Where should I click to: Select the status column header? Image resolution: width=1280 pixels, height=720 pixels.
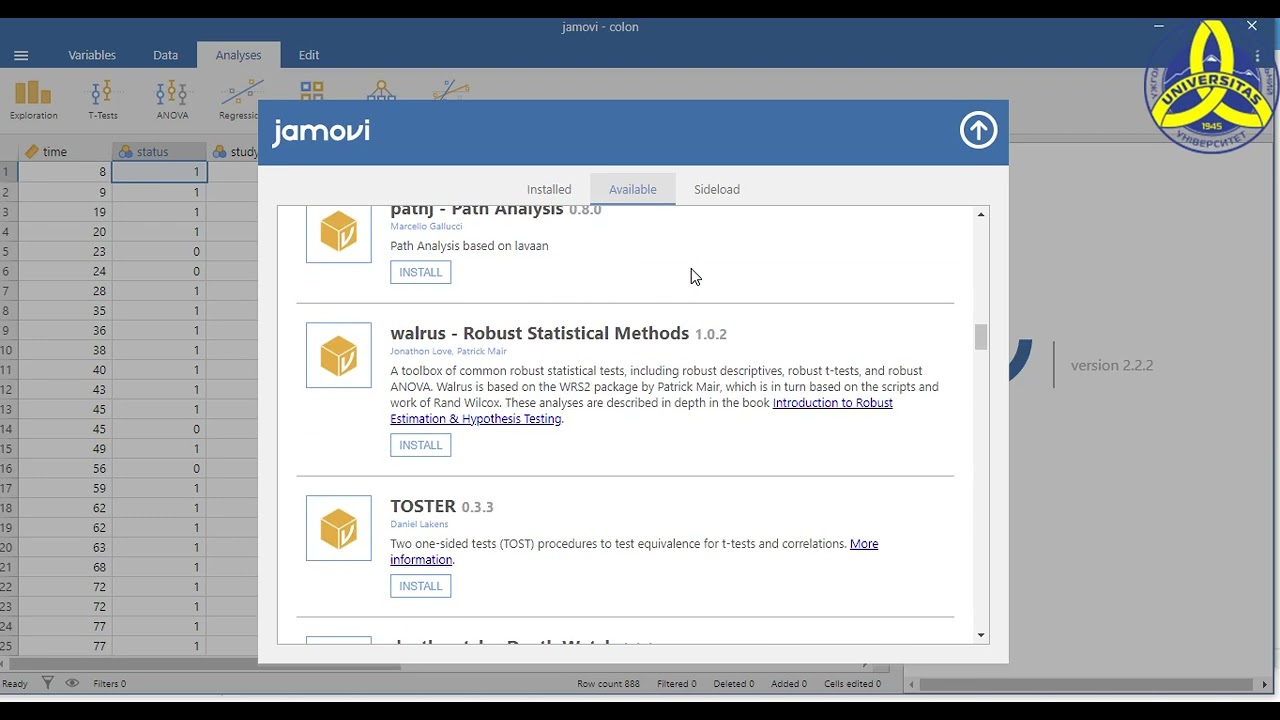tap(159, 152)
